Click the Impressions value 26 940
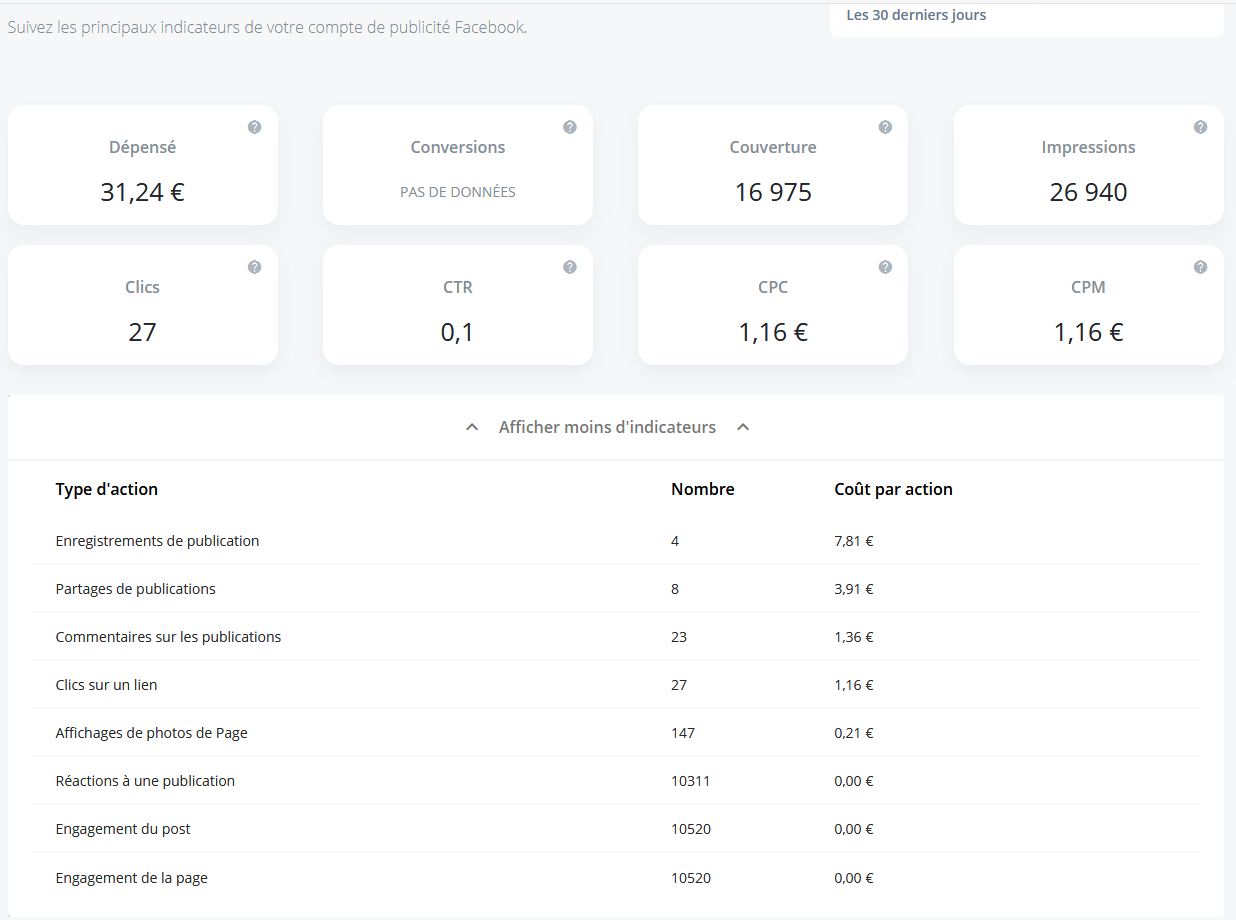This screenshot has width=1236, height=920. pos(1088,192)
